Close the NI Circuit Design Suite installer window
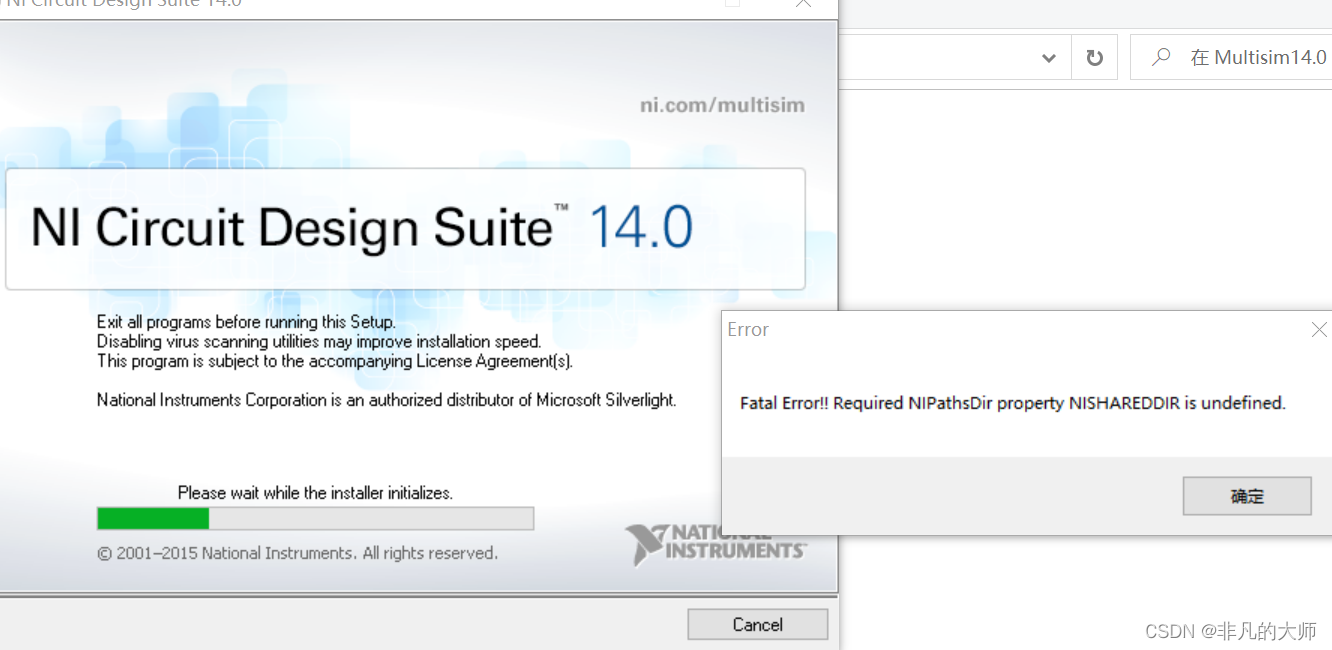 [x=803, y=4]
